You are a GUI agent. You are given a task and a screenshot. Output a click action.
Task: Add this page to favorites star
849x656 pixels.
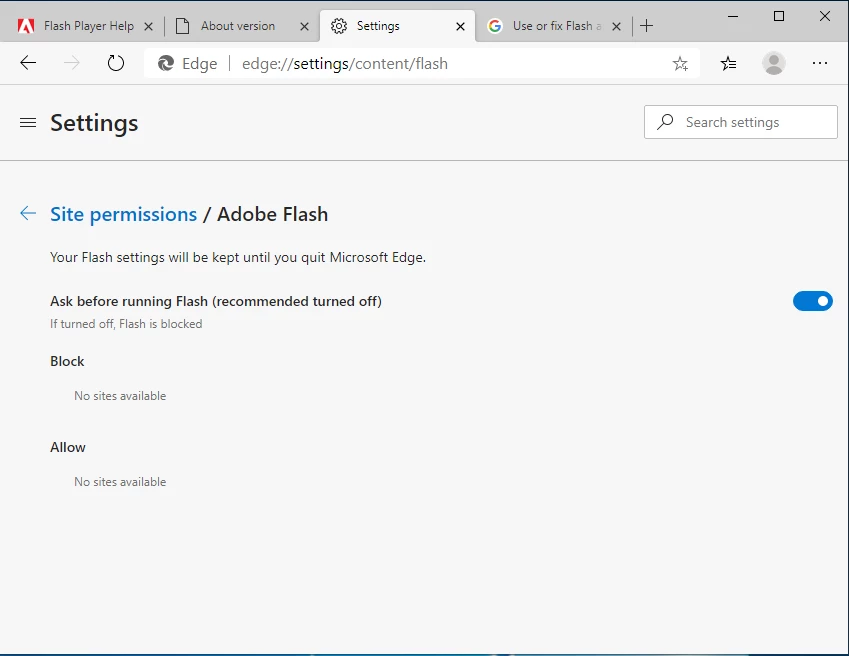(680, 64)
